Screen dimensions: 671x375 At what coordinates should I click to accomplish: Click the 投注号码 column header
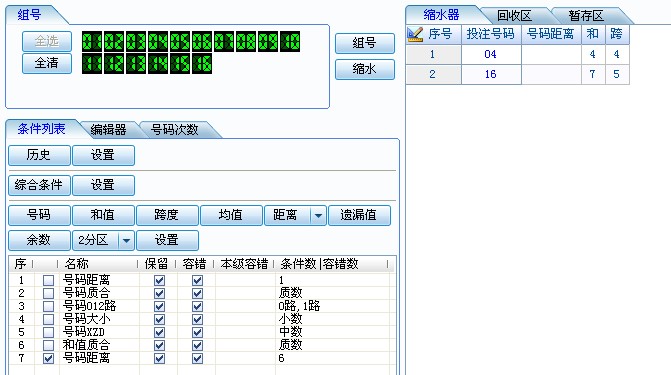(491, 34)
